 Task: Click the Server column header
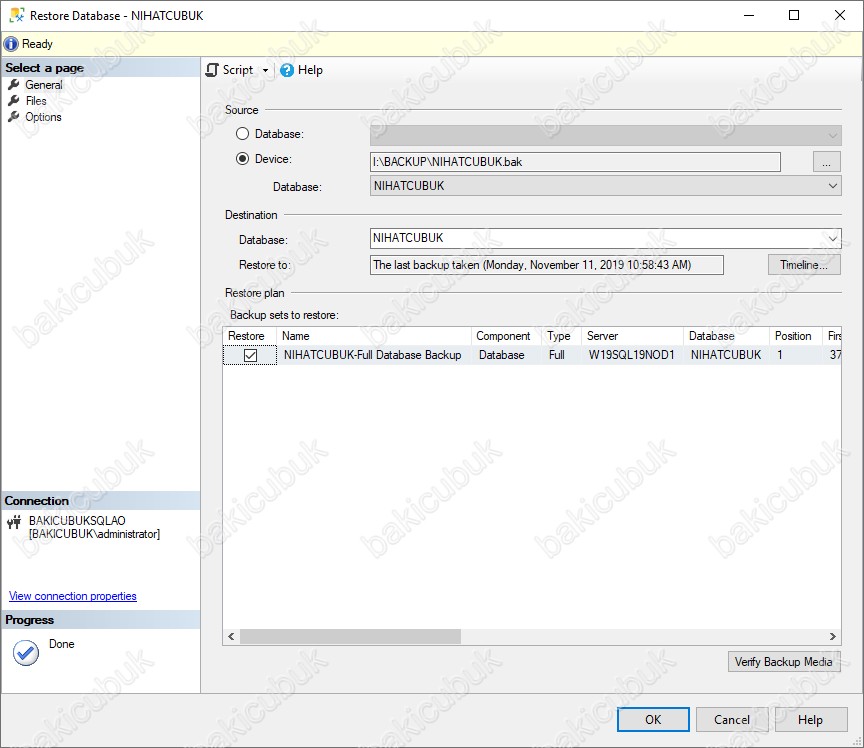[633, 336]
